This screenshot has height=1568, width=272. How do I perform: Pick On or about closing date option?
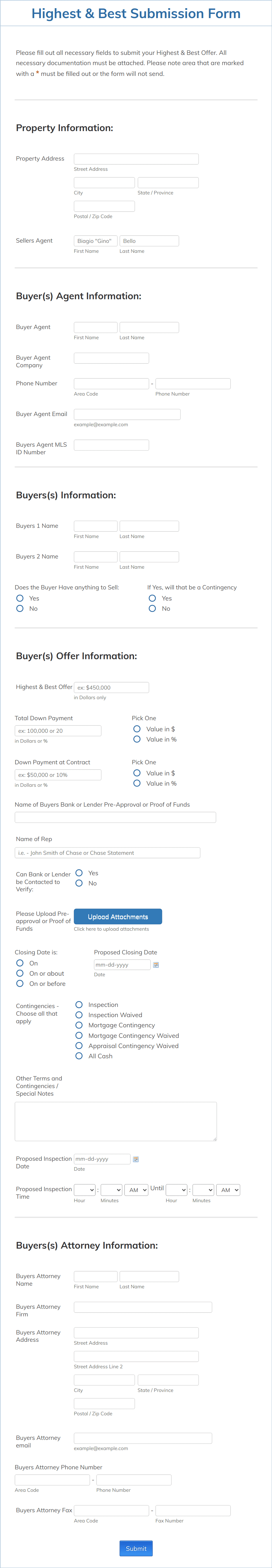[x=20, y=973]
